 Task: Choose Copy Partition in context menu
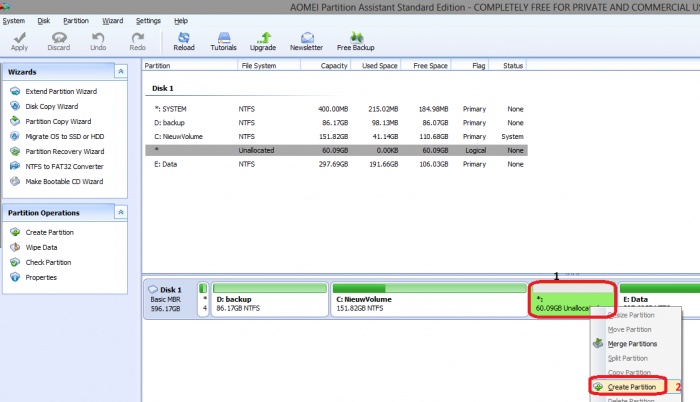tap(629, 373)
